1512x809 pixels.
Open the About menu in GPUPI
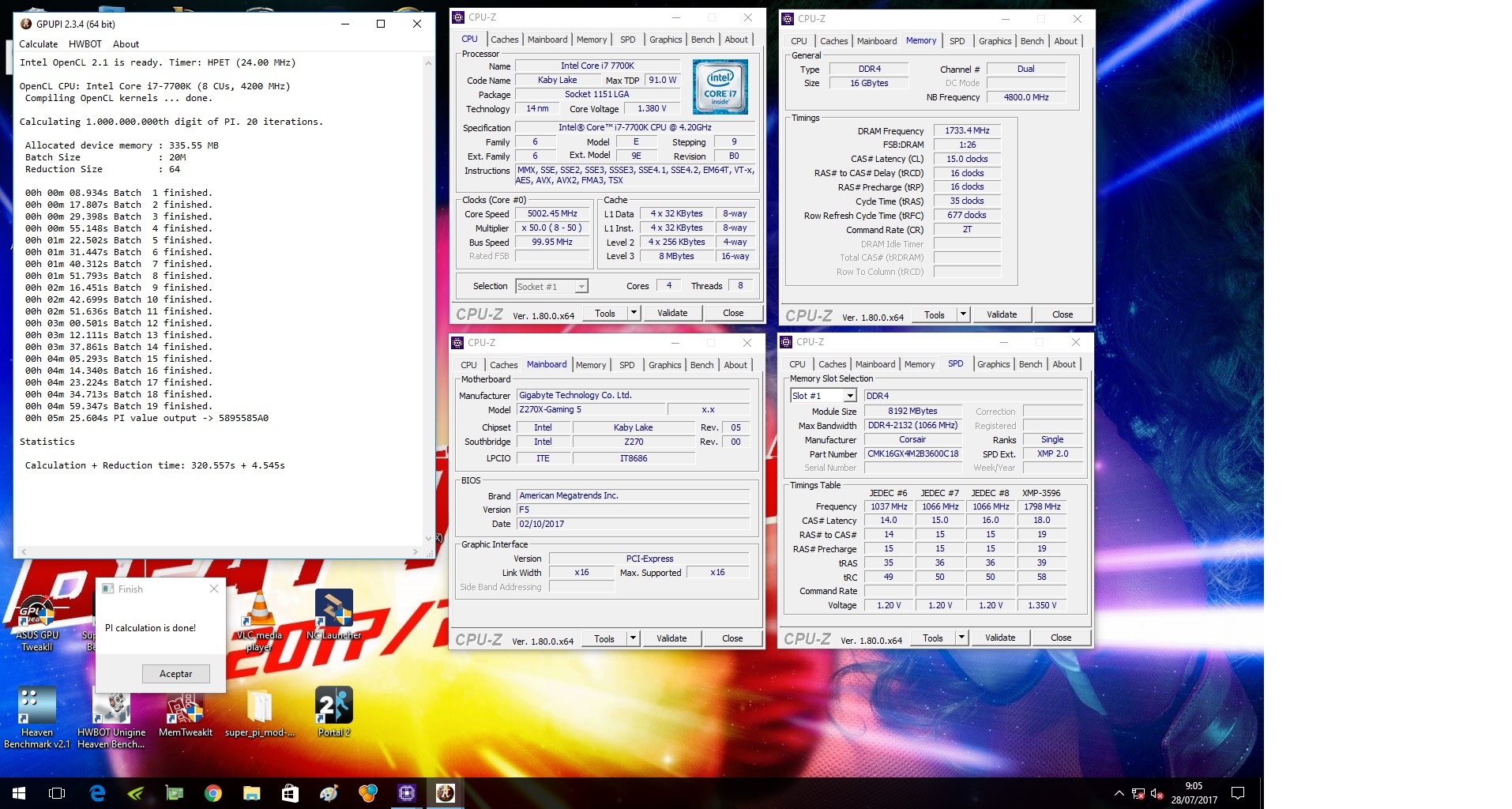click(x=126, y=44)
